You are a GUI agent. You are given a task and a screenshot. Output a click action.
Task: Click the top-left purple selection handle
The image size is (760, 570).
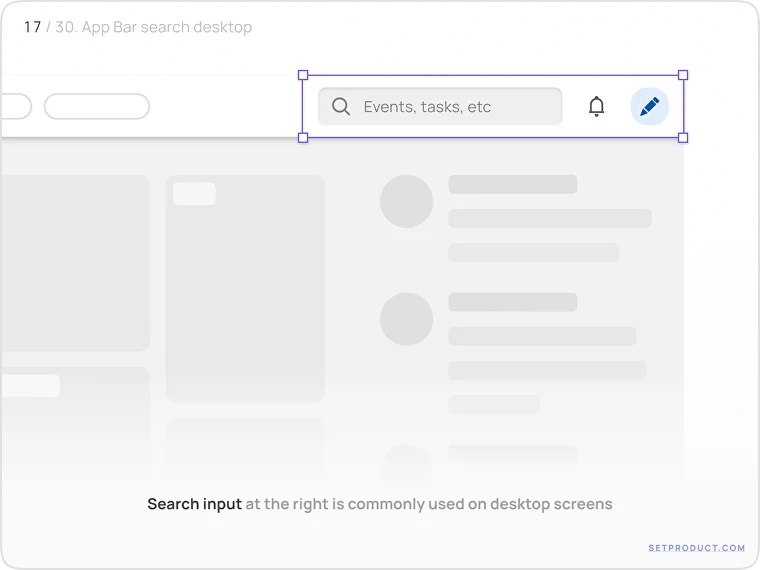coord(303,75)
